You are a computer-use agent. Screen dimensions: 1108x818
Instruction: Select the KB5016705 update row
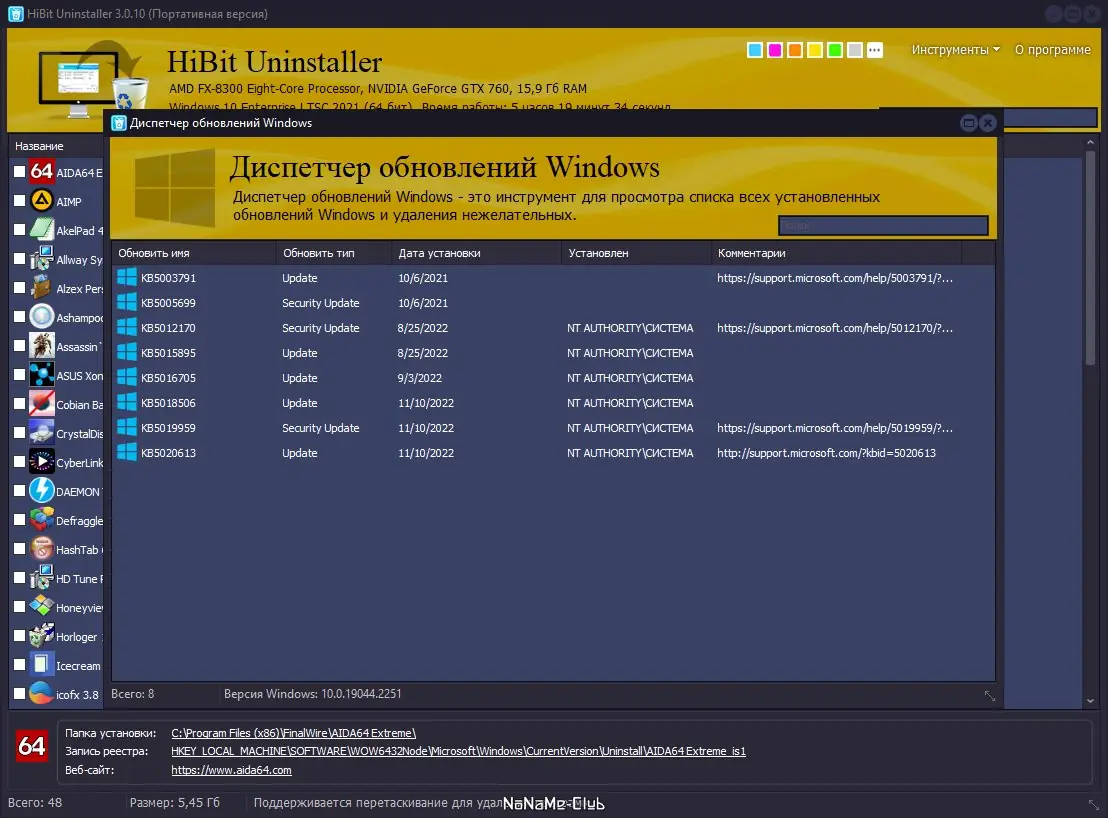tap(553, 377)
